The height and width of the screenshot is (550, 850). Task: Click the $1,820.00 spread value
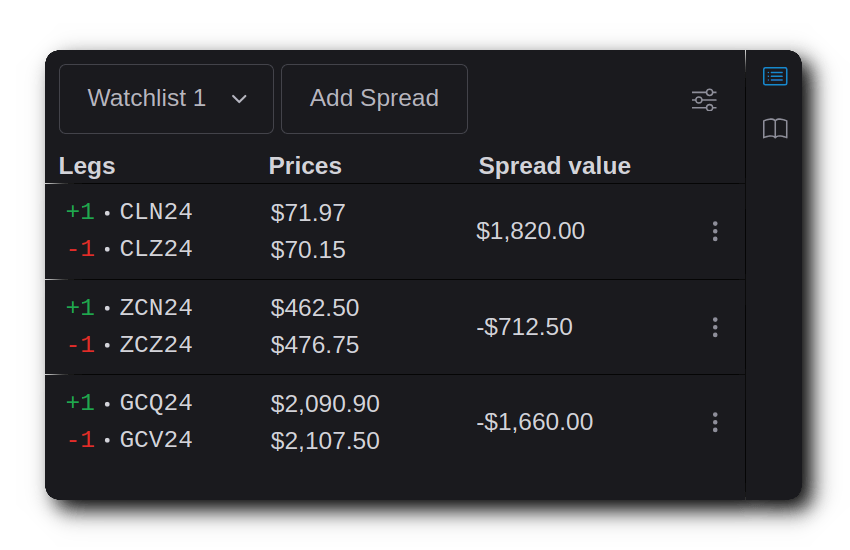(530, 231)
